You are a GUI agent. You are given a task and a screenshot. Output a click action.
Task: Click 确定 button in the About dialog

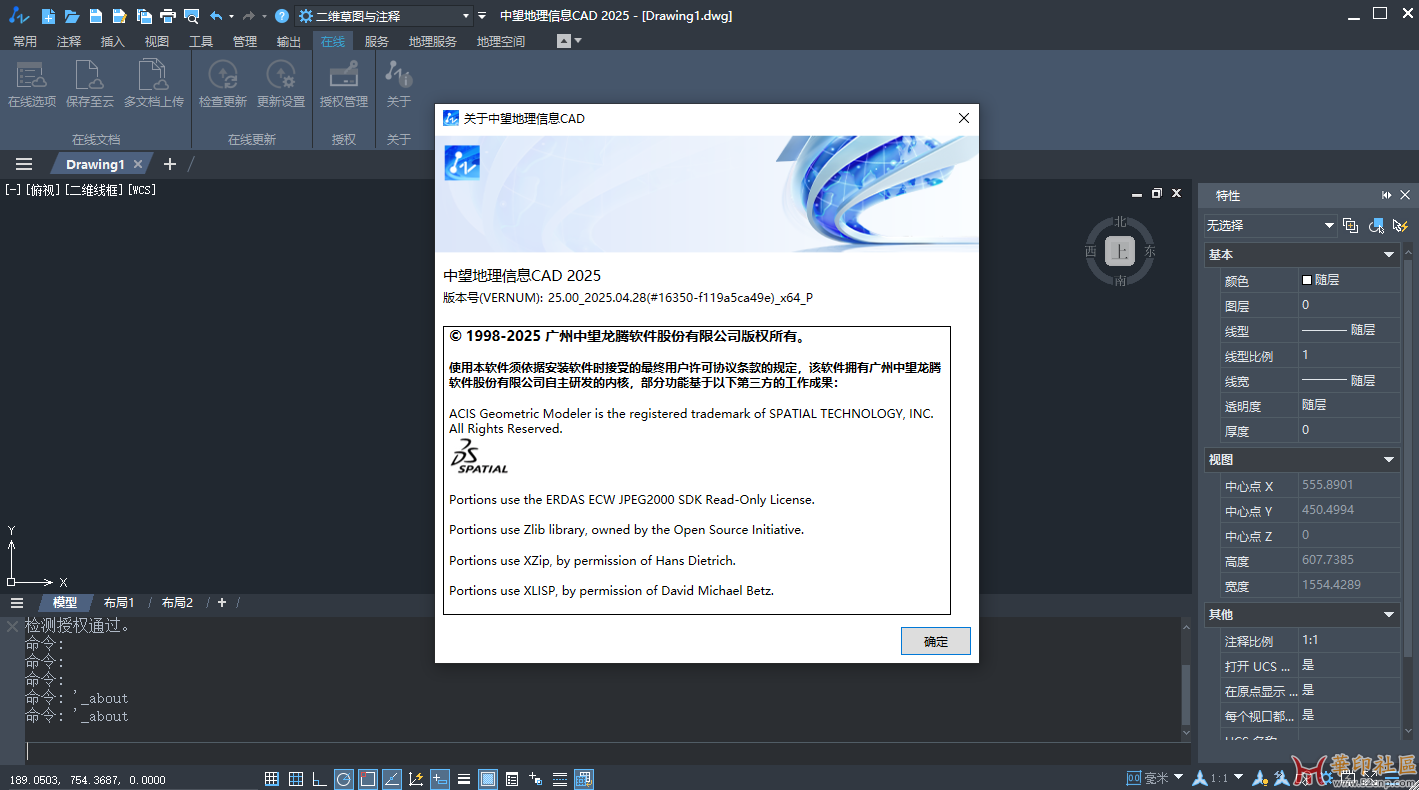(935, 641)
